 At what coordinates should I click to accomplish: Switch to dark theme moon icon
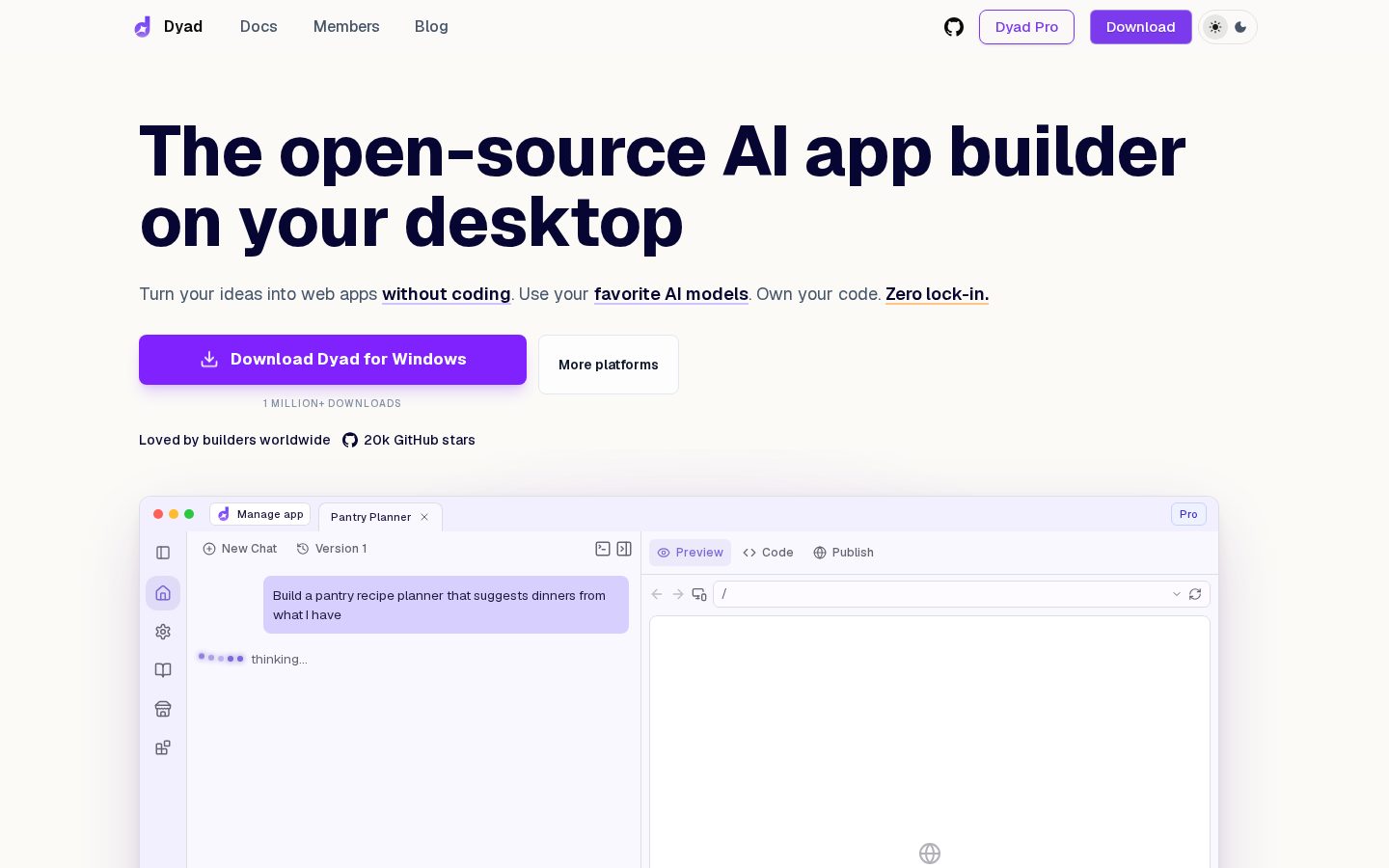coord(1240,27)
